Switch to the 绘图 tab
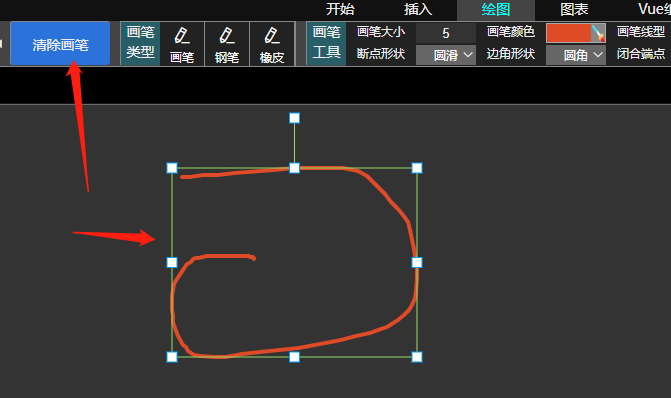 click(496, 10)
